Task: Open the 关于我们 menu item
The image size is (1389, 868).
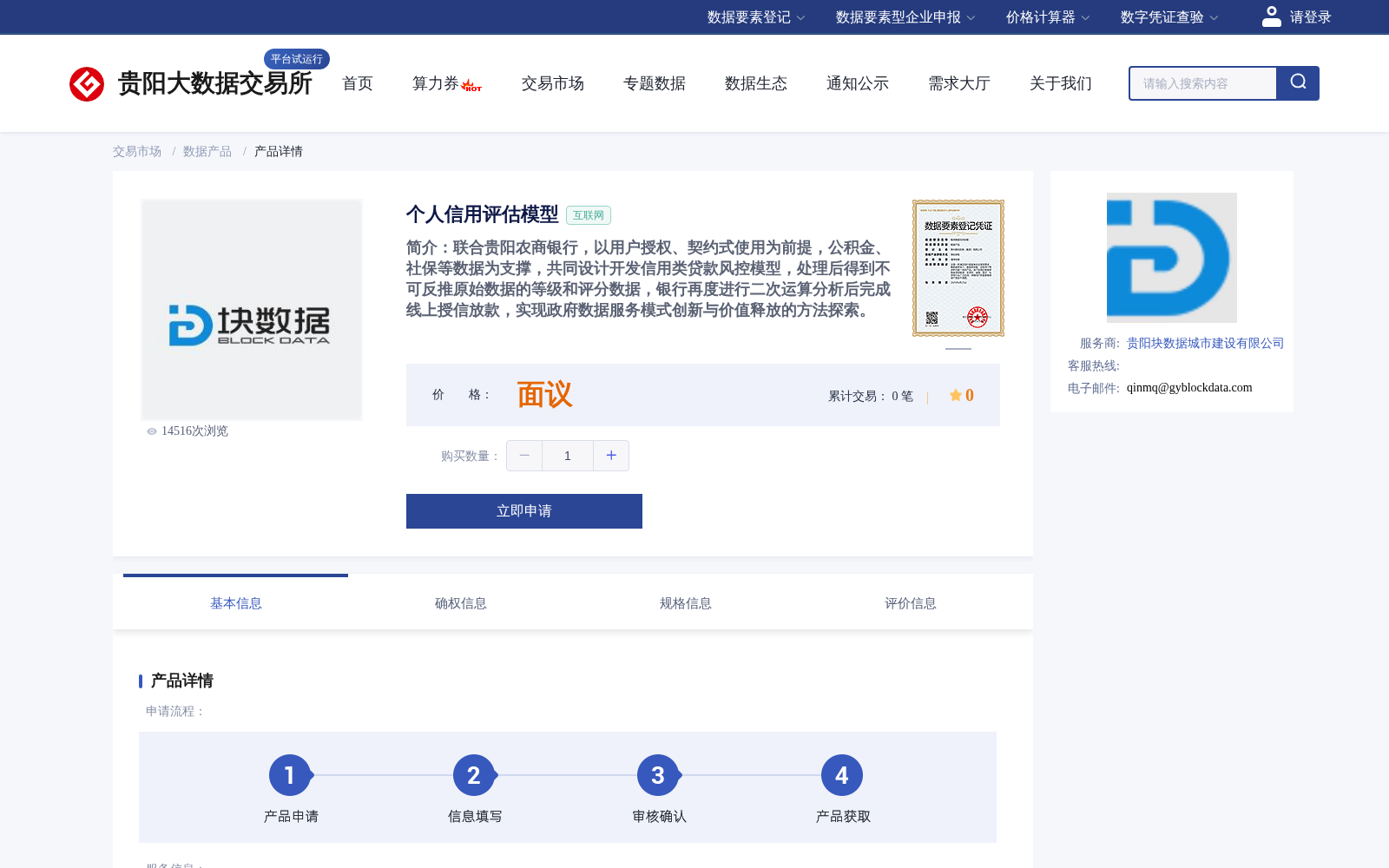Action: (1061, 83)
